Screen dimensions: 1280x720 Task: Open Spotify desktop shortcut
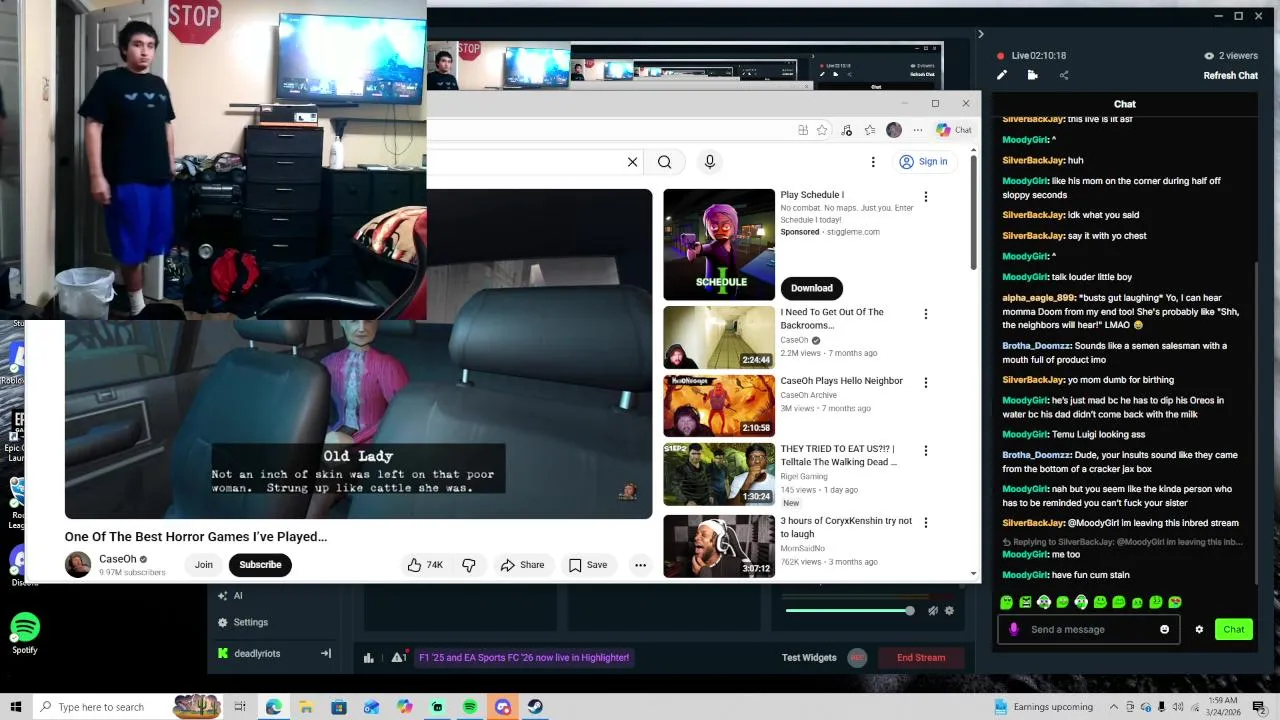[25, 633]
